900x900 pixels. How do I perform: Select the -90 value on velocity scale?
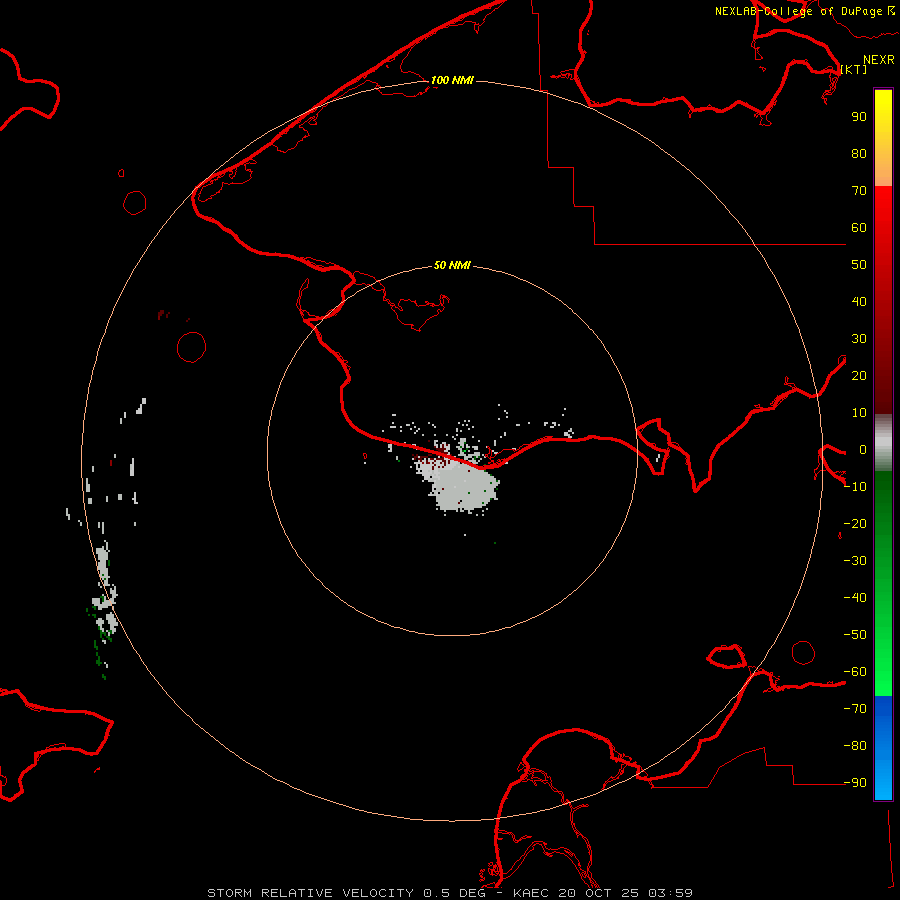[855, 783]
